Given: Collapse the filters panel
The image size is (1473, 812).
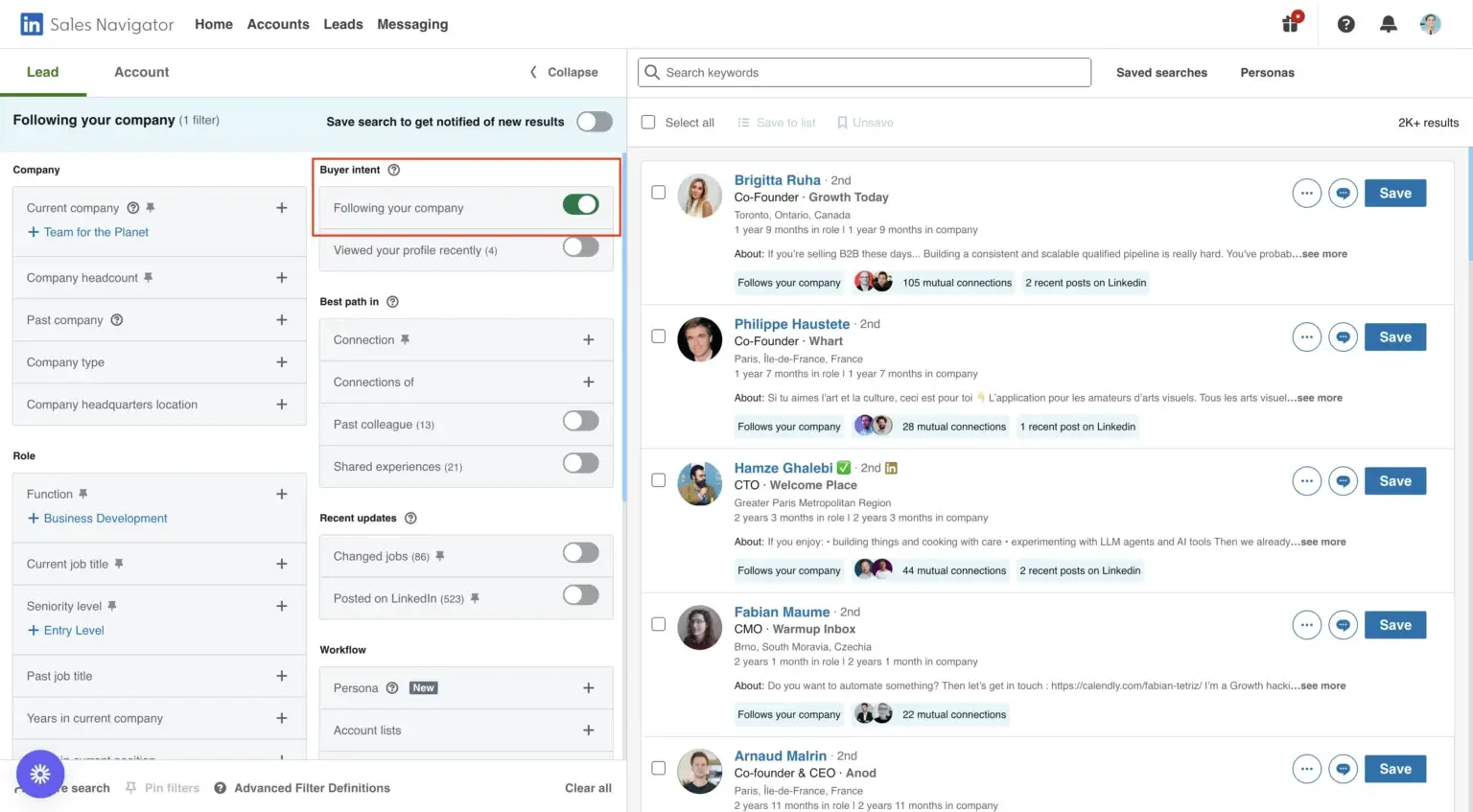Looking at the screenshot, I should 564,72.
